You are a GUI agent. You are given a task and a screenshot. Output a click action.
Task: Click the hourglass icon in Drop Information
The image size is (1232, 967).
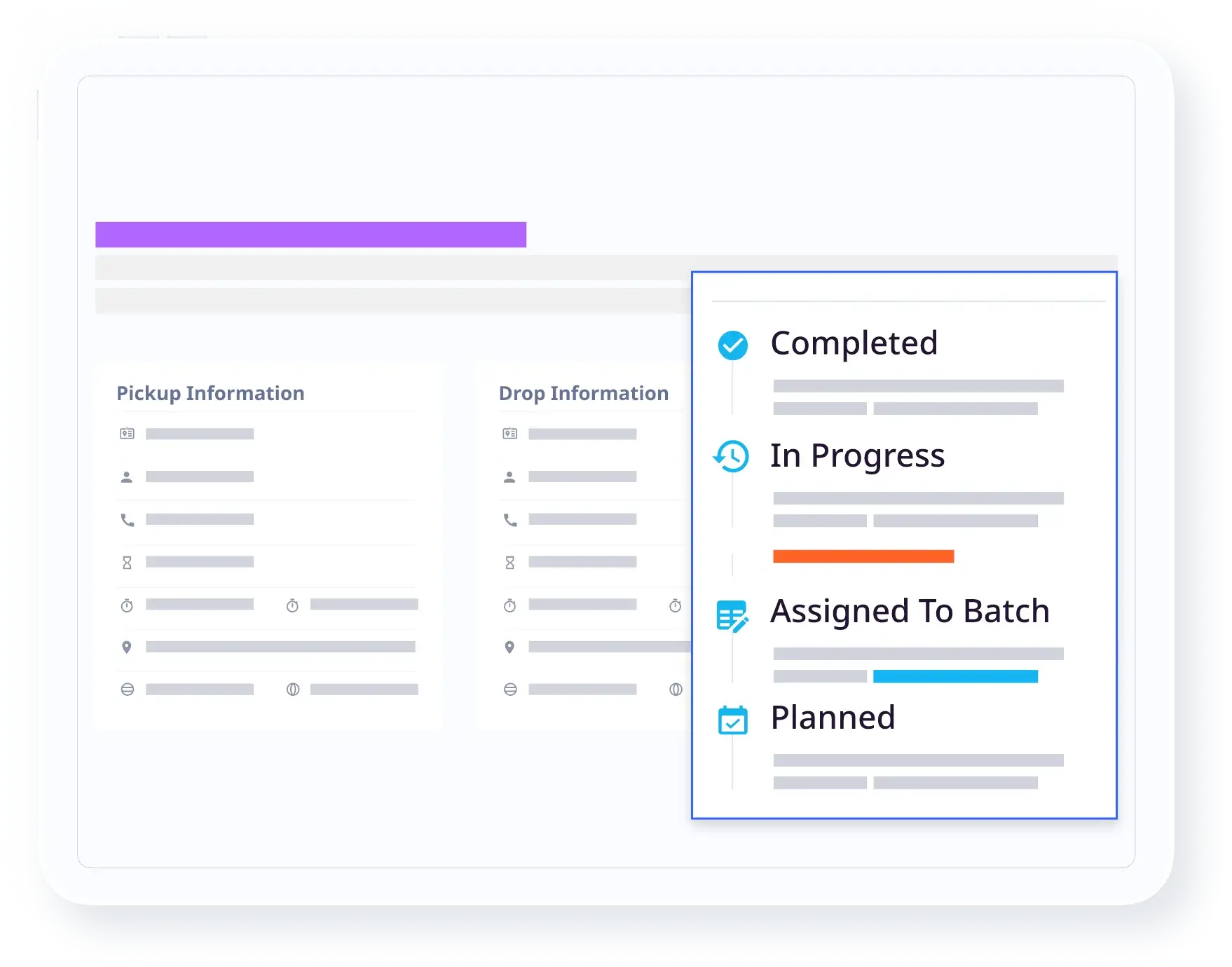(x=509, y=563)
